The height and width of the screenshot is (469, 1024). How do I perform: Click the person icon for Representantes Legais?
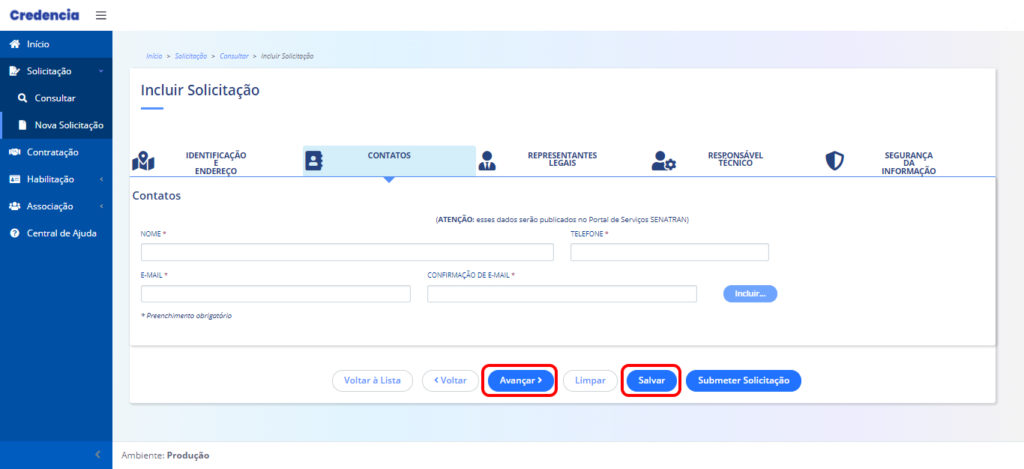tap(487, 161)
